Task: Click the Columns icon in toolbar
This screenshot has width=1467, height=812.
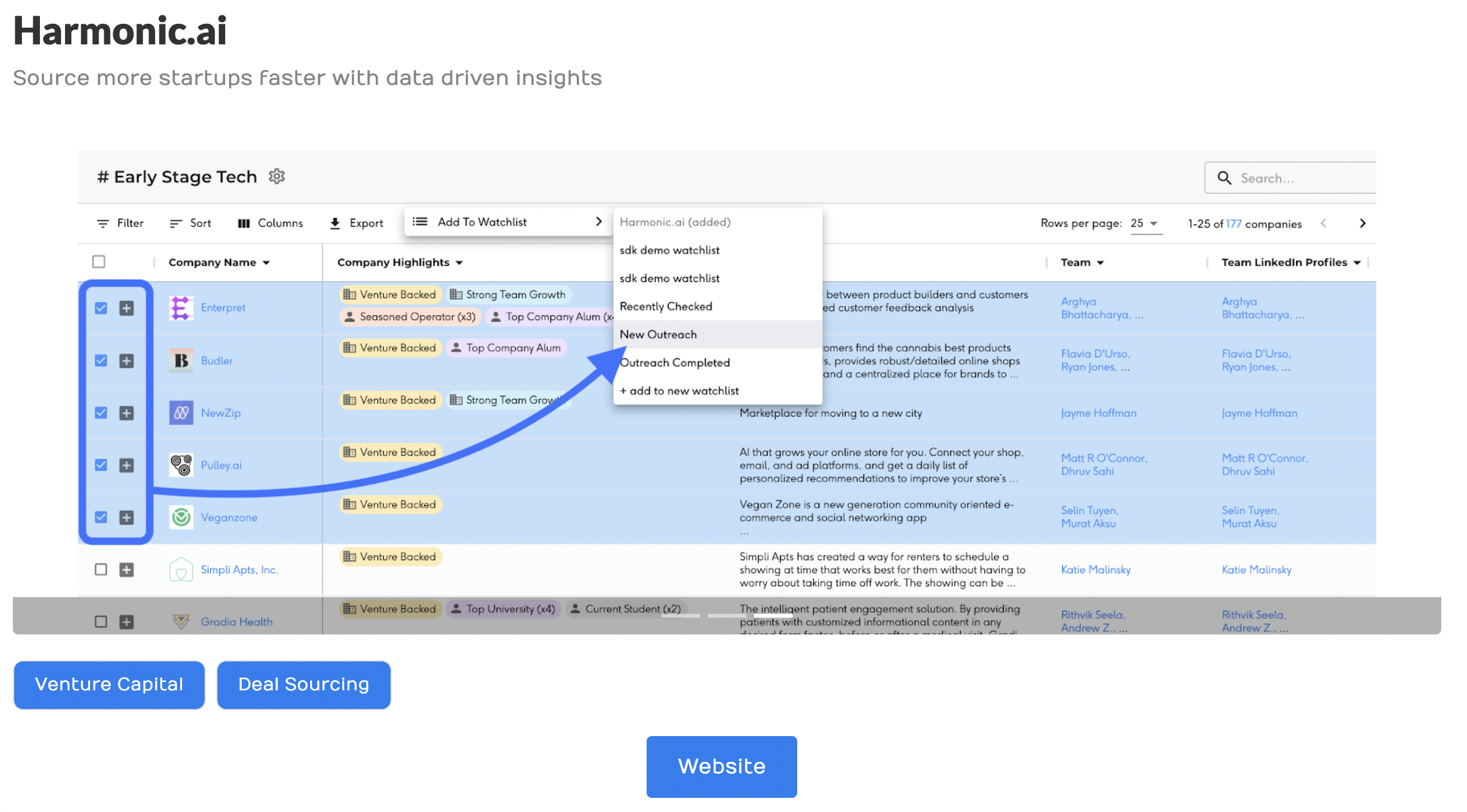Action: tap(244, 223)
